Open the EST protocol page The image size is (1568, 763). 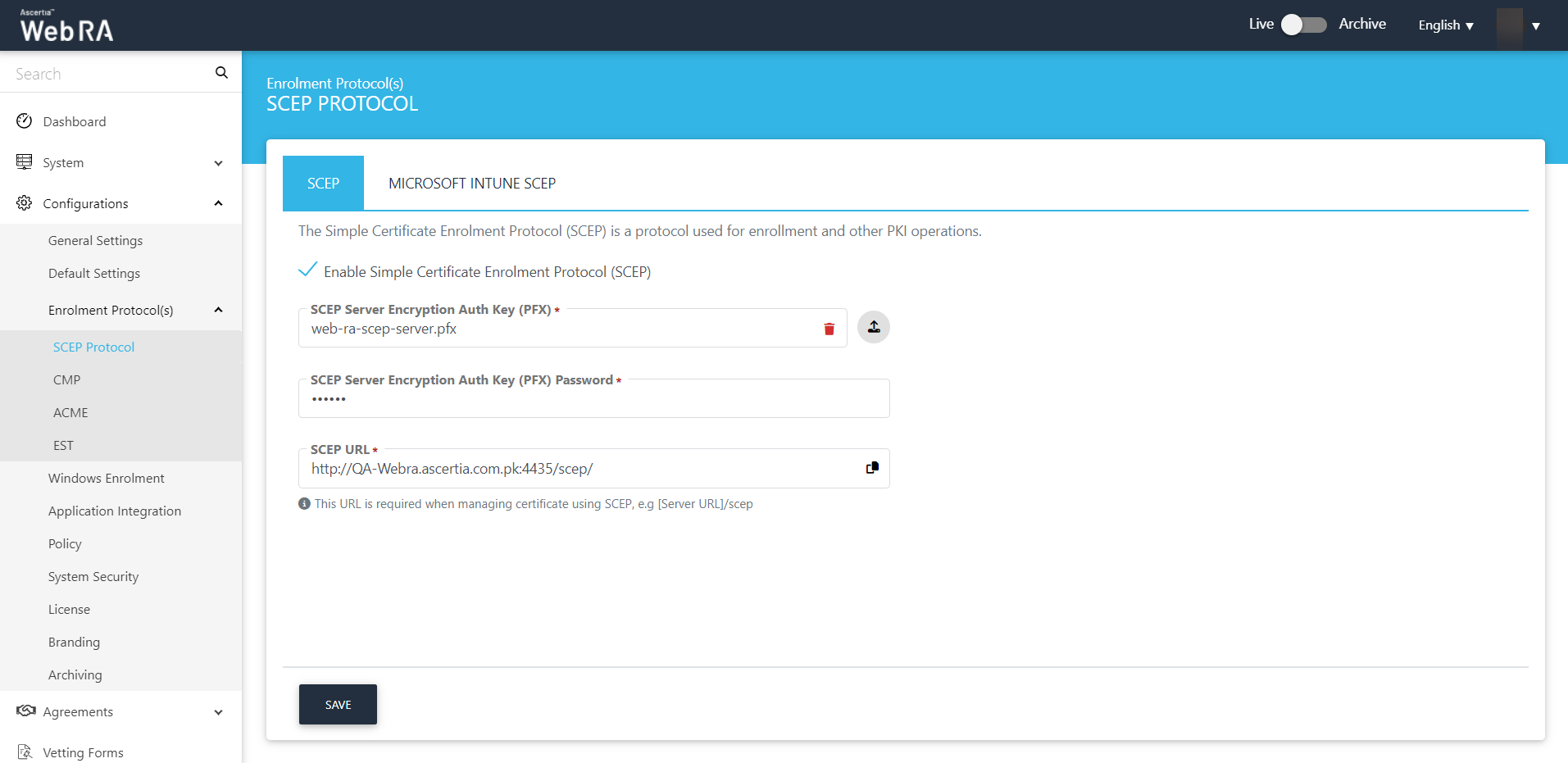click(x=63, y=445)
